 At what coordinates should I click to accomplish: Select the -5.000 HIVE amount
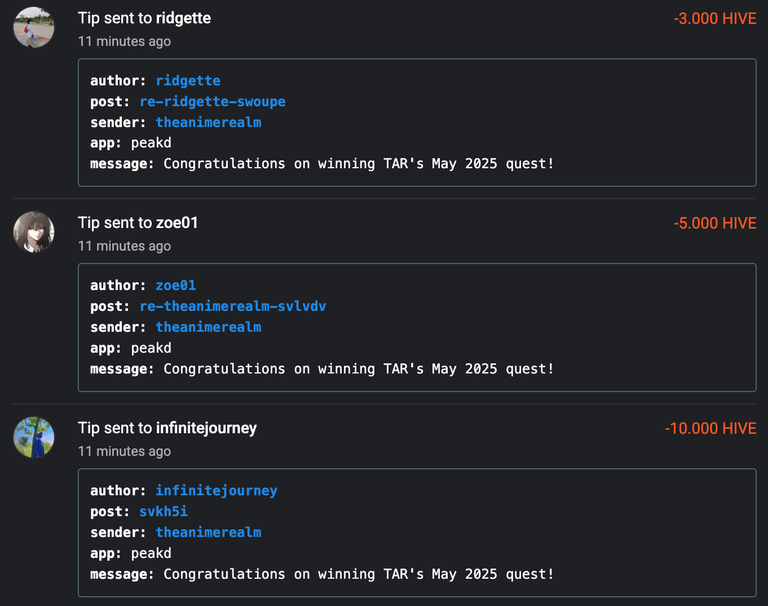[715, 223]
